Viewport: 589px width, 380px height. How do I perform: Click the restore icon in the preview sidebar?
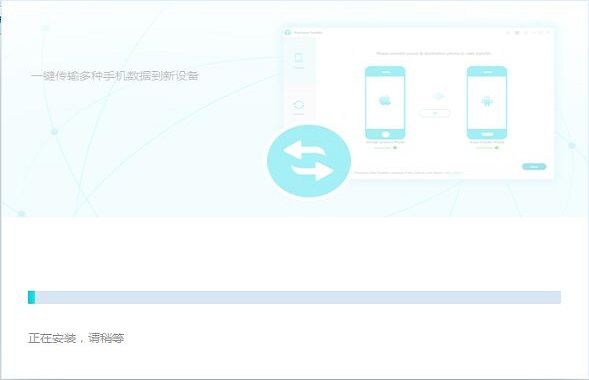[298, 105]
